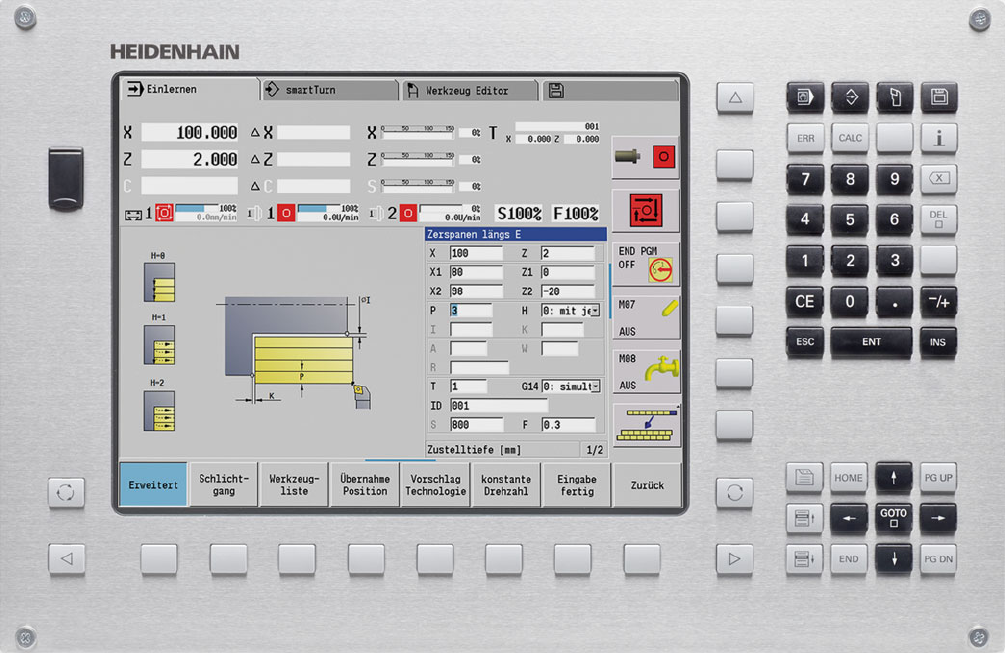Move the cursor left with the left arrow key
Viewport: 1005px width, 653px height.
(x=849, y=518)
